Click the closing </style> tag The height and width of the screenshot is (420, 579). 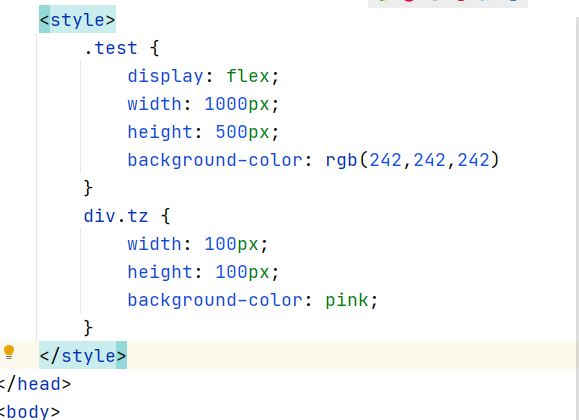coord(83,356)
